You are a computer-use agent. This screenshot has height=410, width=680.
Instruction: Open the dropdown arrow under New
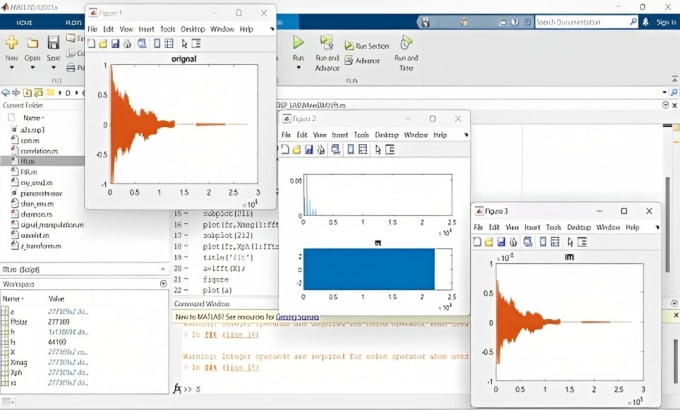(12, 67)
